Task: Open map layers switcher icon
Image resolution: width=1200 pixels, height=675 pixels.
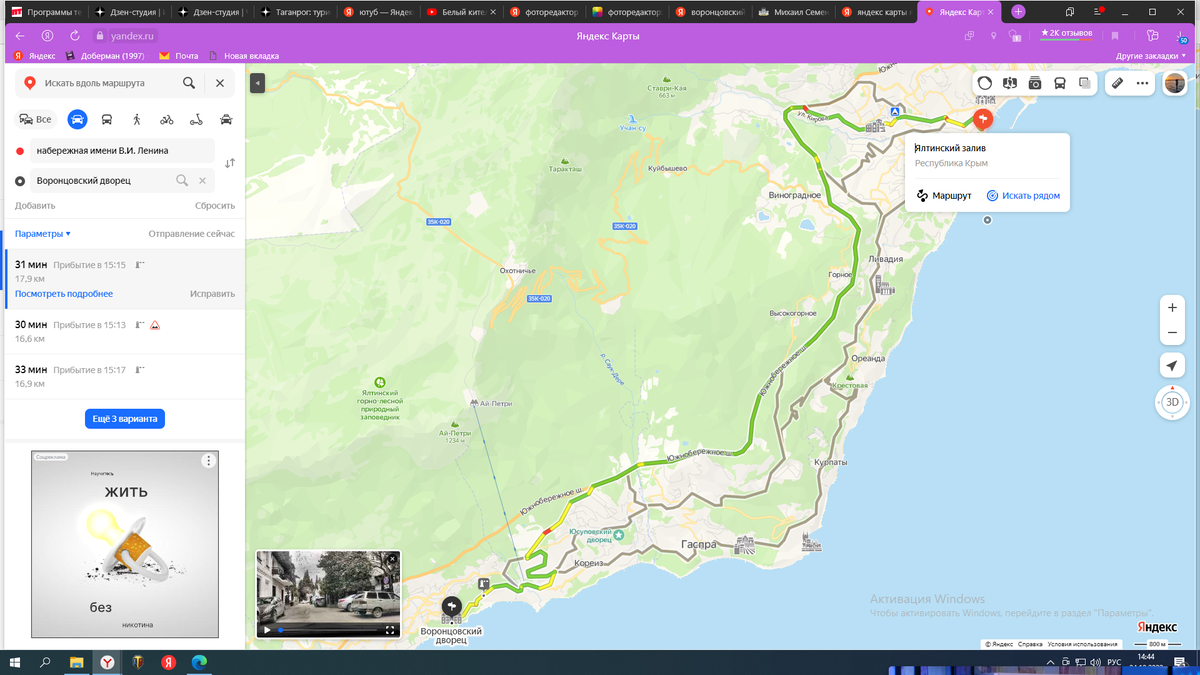Action: coord(1085,84)
